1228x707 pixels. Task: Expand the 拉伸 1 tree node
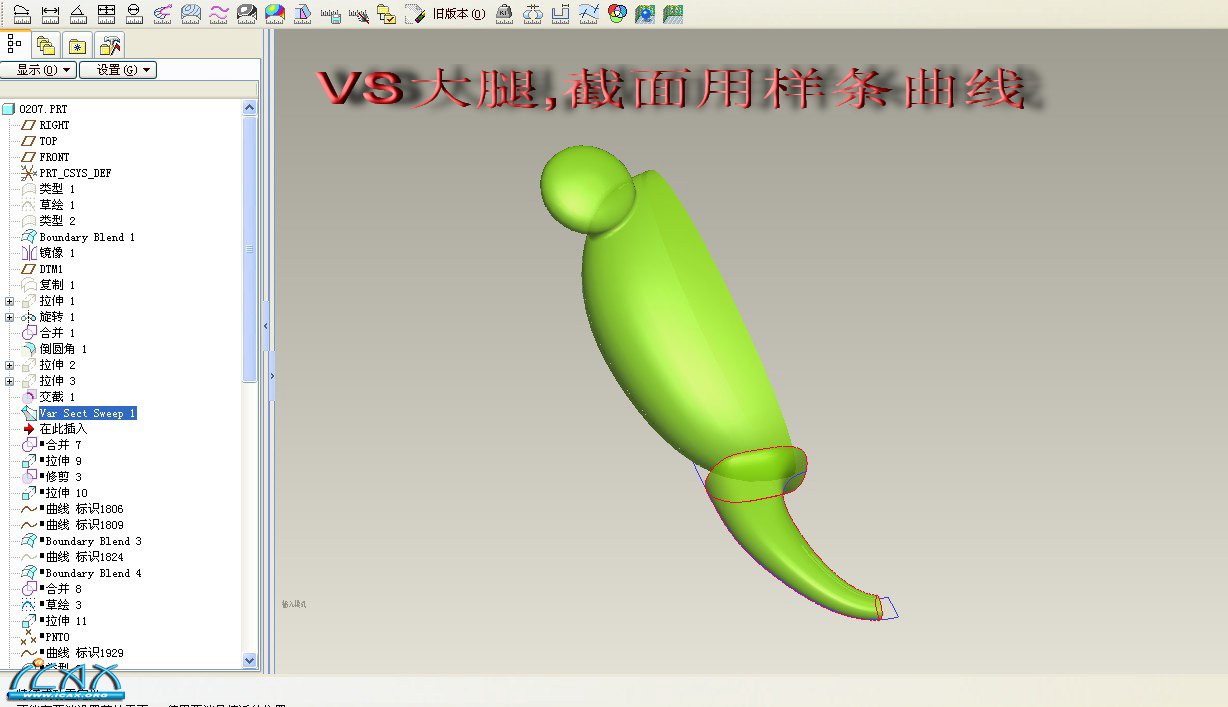point(10,301)
